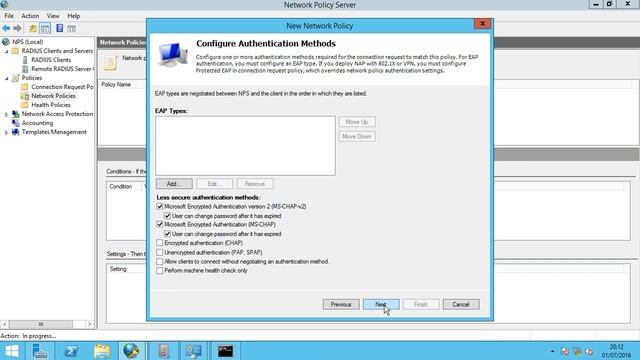The width and height of the screenshot is (640, 360).
Task: Click the tree pane scroll left arrow
Action: (x=5, y=324)
